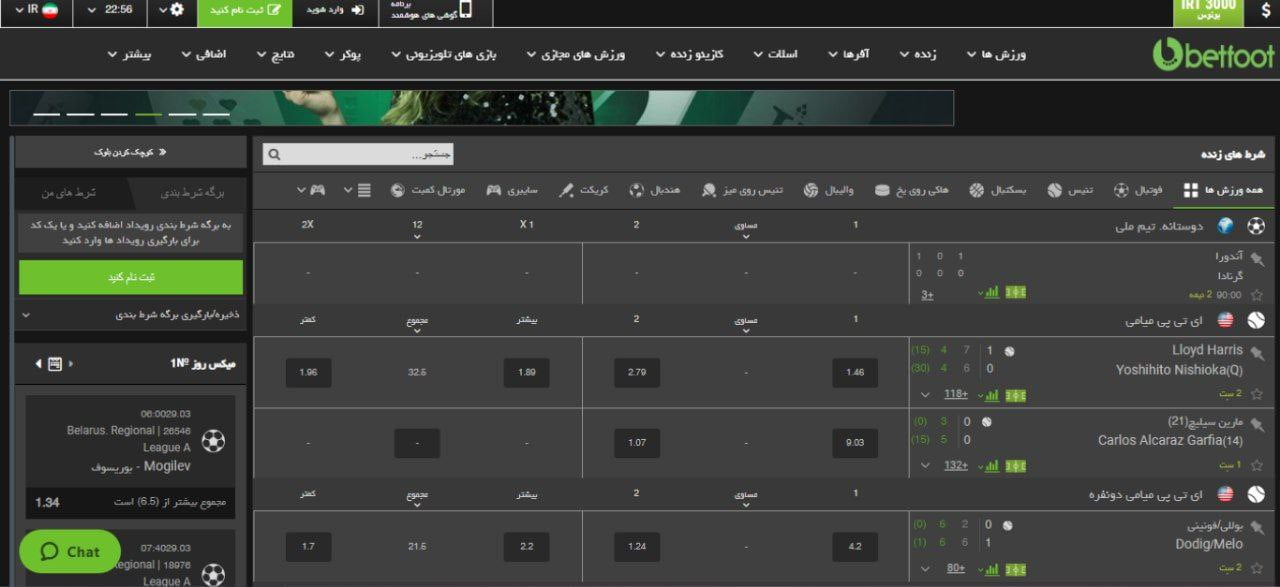
Task: Pin the Lloyd Harris match
Action: pyautogui.click(x=1256, y=351)
